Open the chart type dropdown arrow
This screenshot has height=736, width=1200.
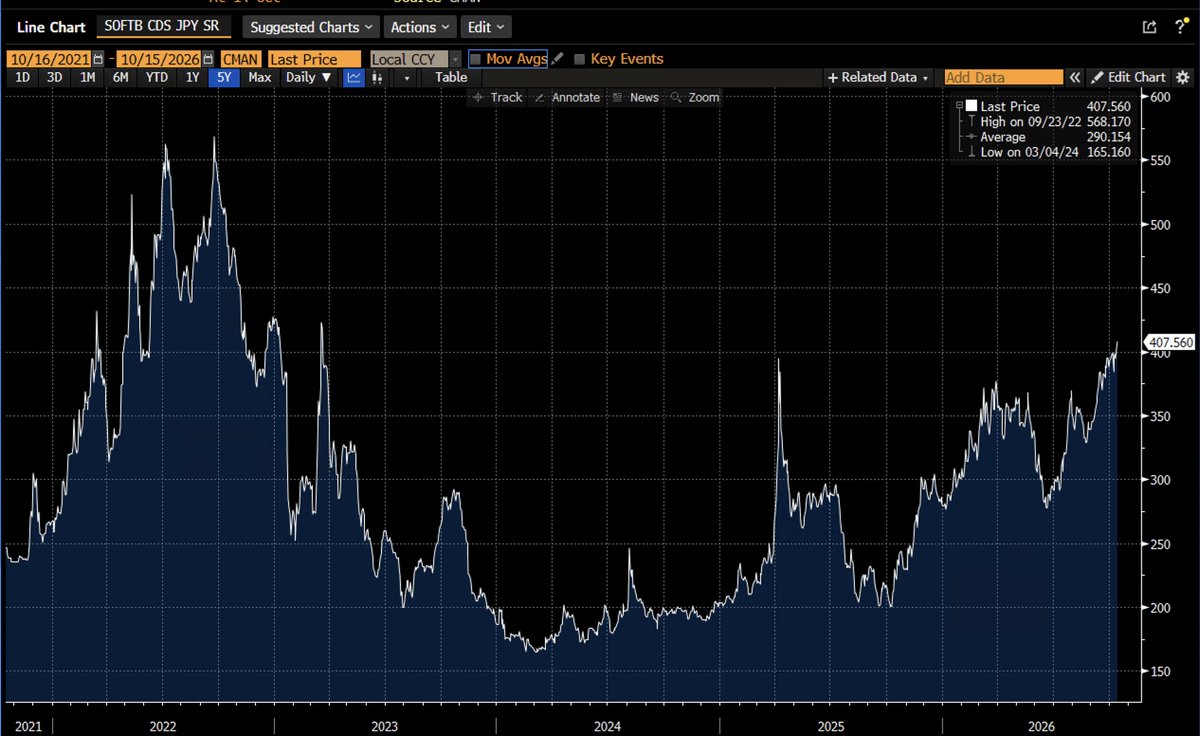[x=408, y=77]
